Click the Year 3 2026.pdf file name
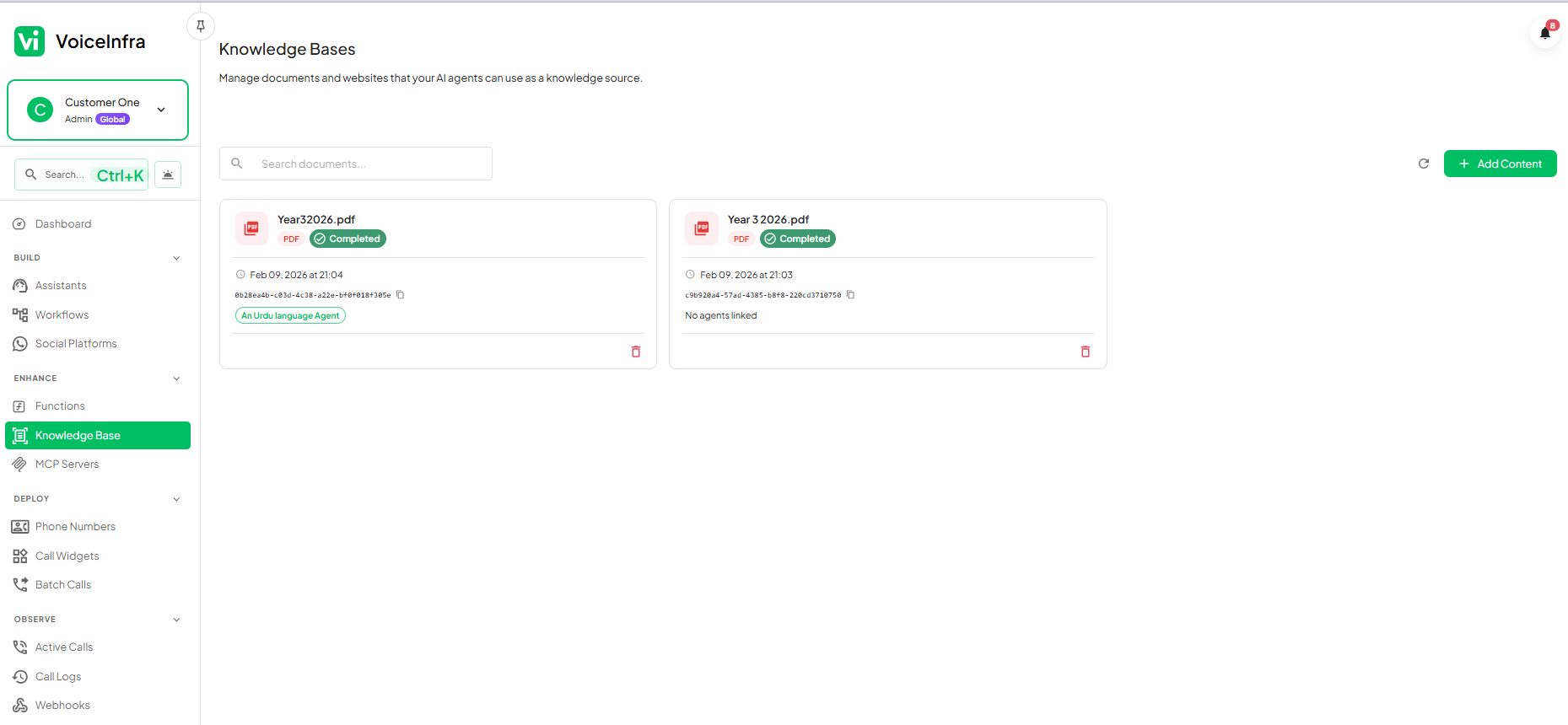Screen dimensions: 1568x725 pos(768,219)
